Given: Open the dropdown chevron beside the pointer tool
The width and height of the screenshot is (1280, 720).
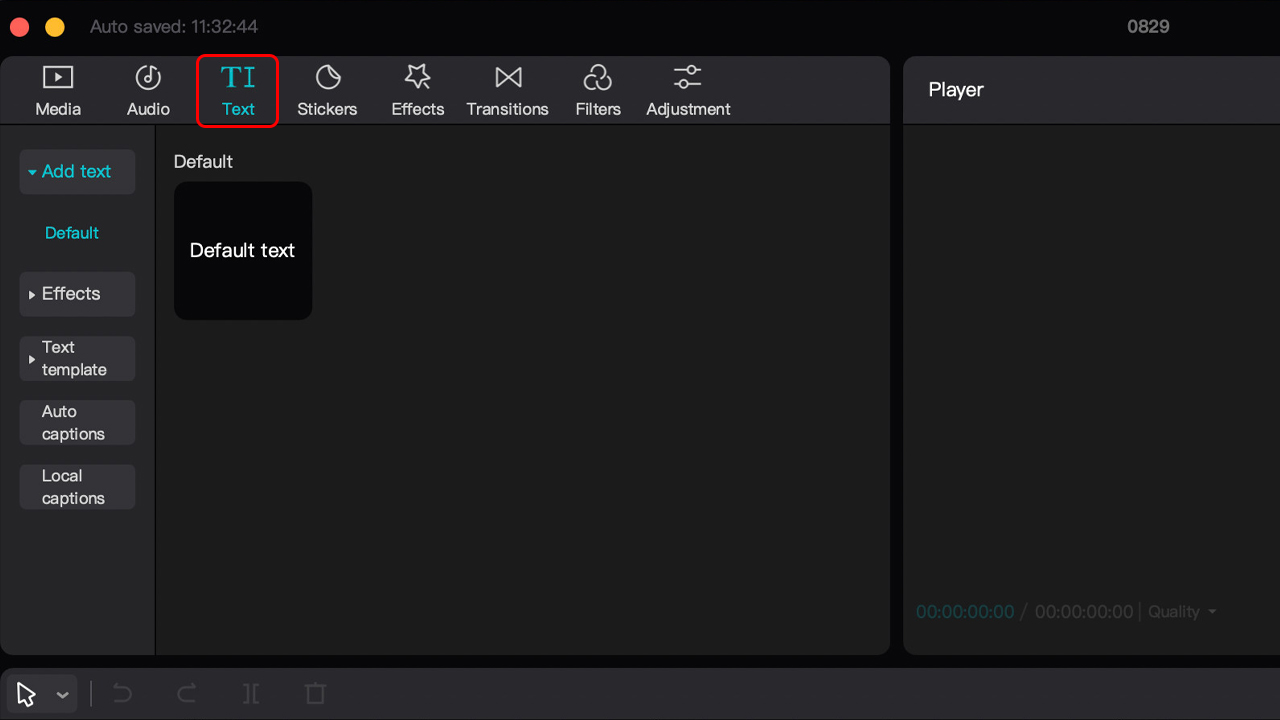Looking at the screenshot, I should pos(62,695).
